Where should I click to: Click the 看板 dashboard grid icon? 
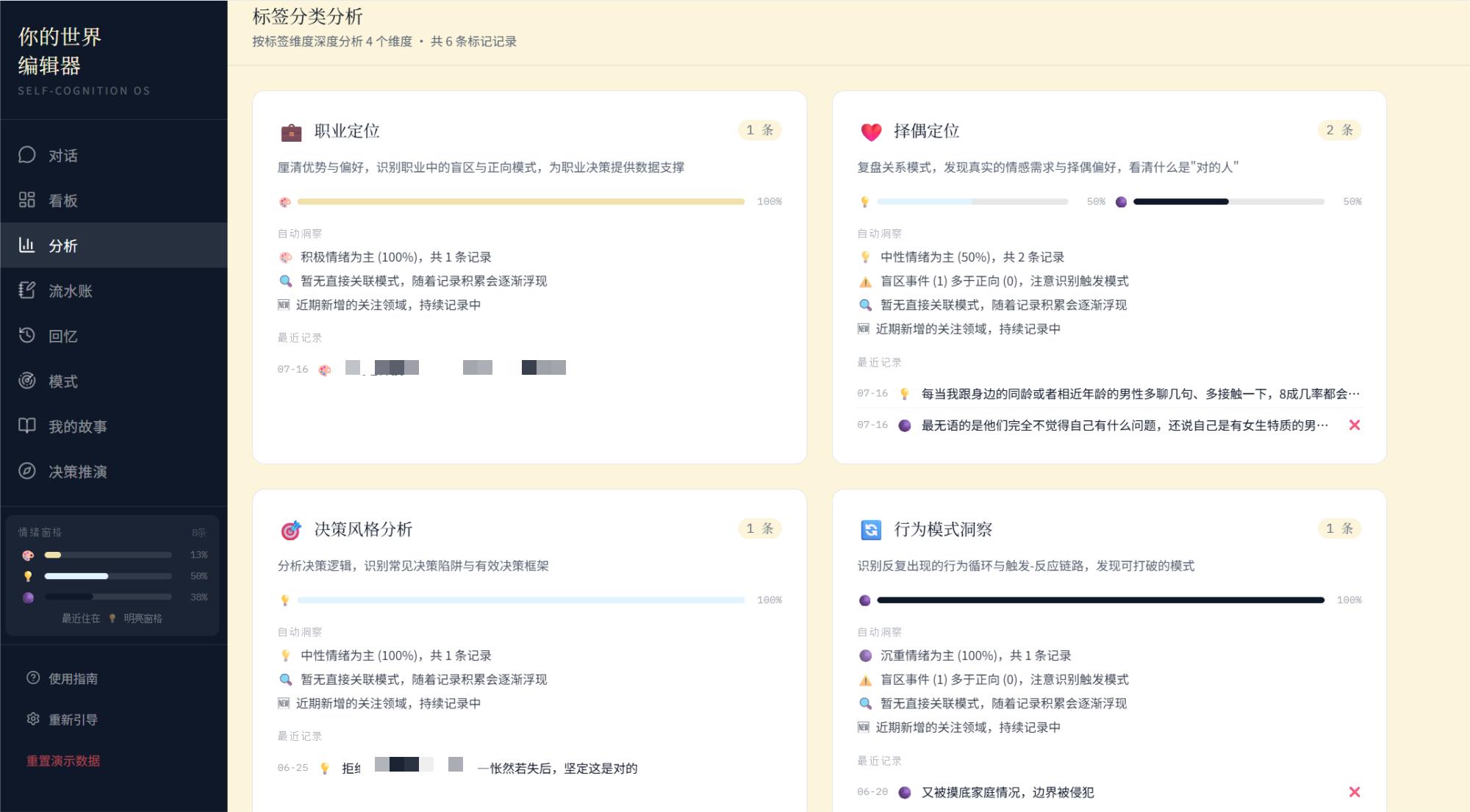click(x=27, y=200)
